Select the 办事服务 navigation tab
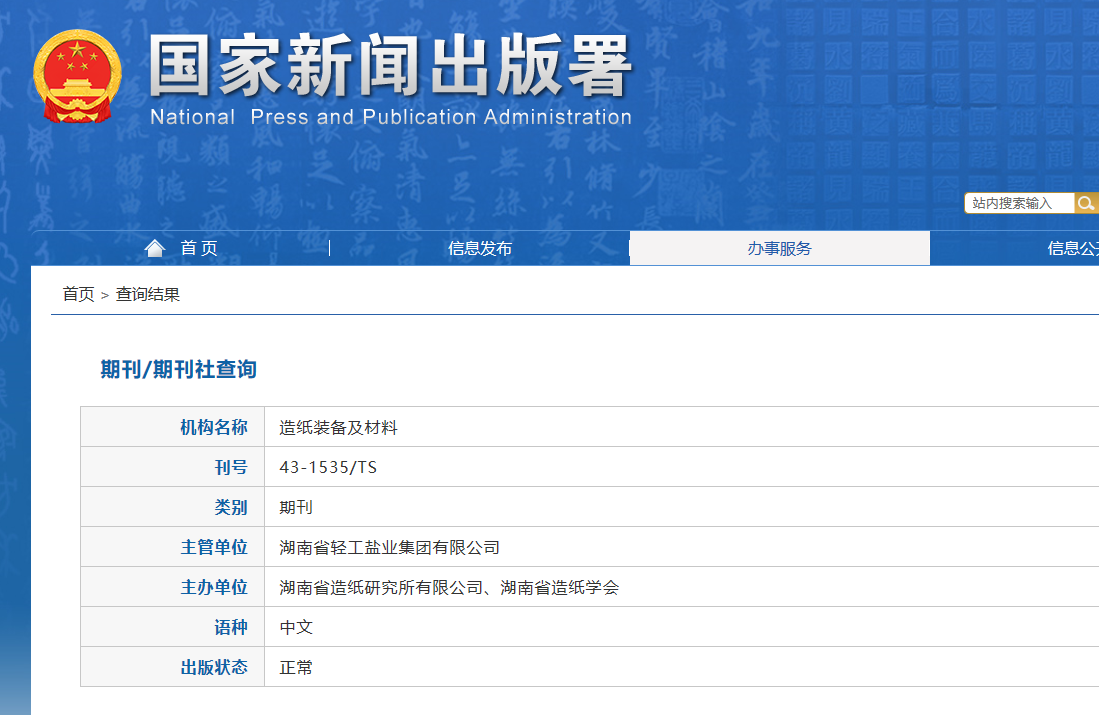The height and width of the screenshot is (715, 1099). [x=779, y=248]
